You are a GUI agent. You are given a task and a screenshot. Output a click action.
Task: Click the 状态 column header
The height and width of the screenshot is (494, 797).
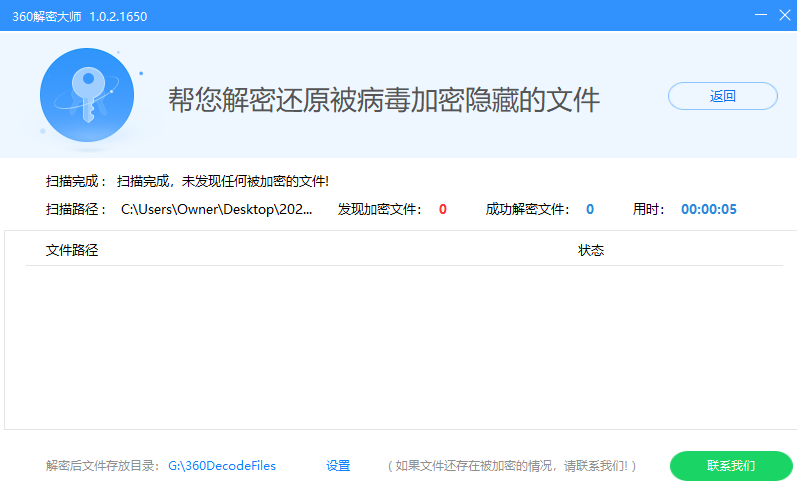(591, 250)
